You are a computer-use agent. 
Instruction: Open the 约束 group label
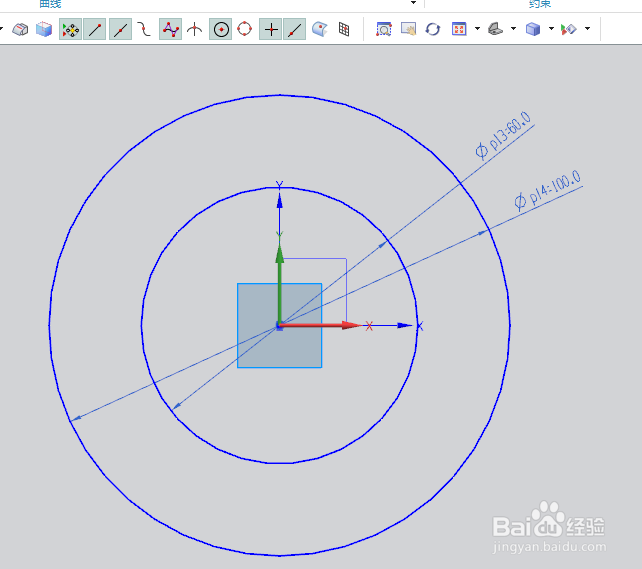click(540, 4)
